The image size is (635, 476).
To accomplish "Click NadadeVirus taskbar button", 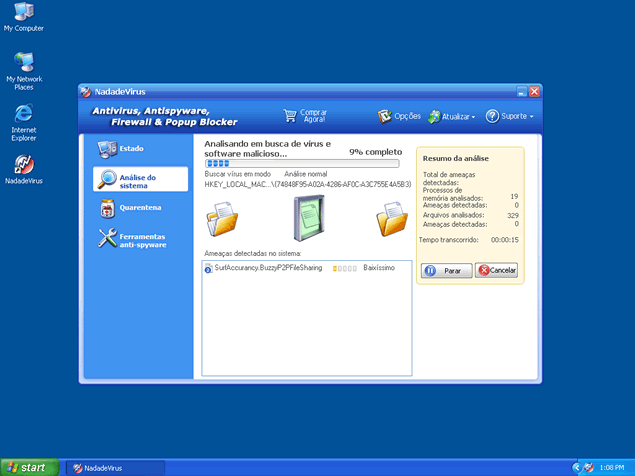I will (113, 467).
